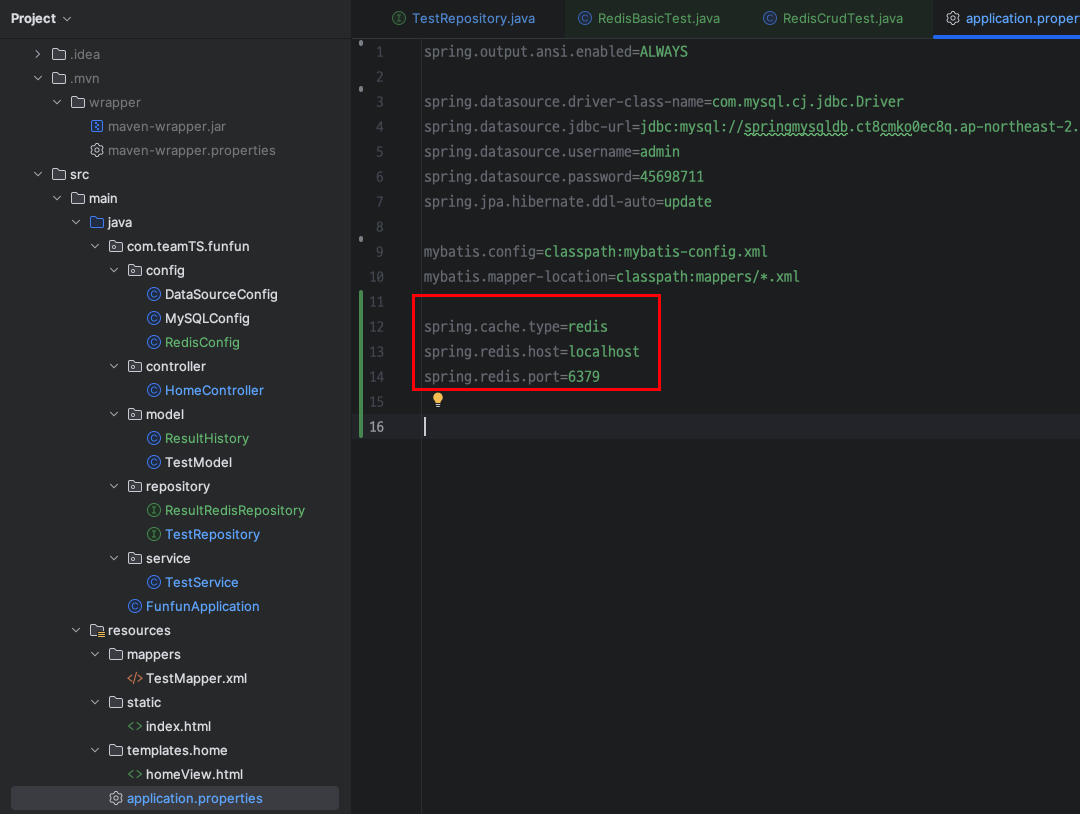
Task: Click TestRepository interface icon in tree
Action: (154, 534)
